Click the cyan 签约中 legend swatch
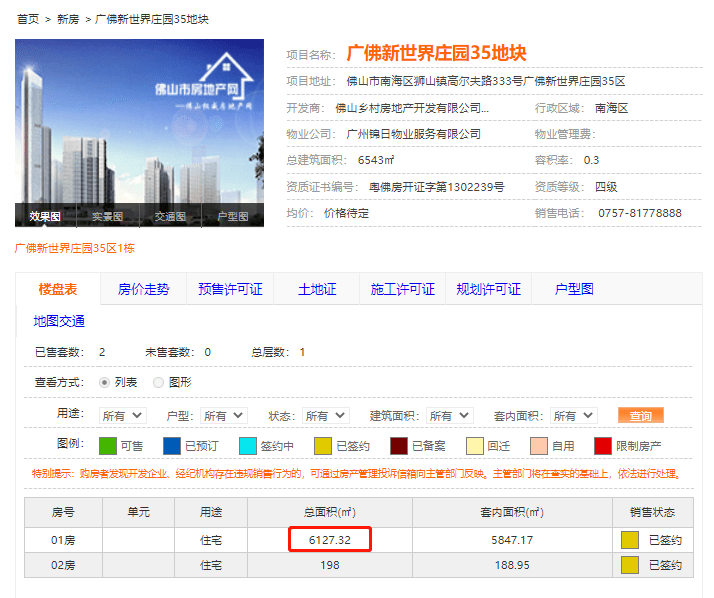The height and width of the screenshot is (598, 714). point(248,446)
